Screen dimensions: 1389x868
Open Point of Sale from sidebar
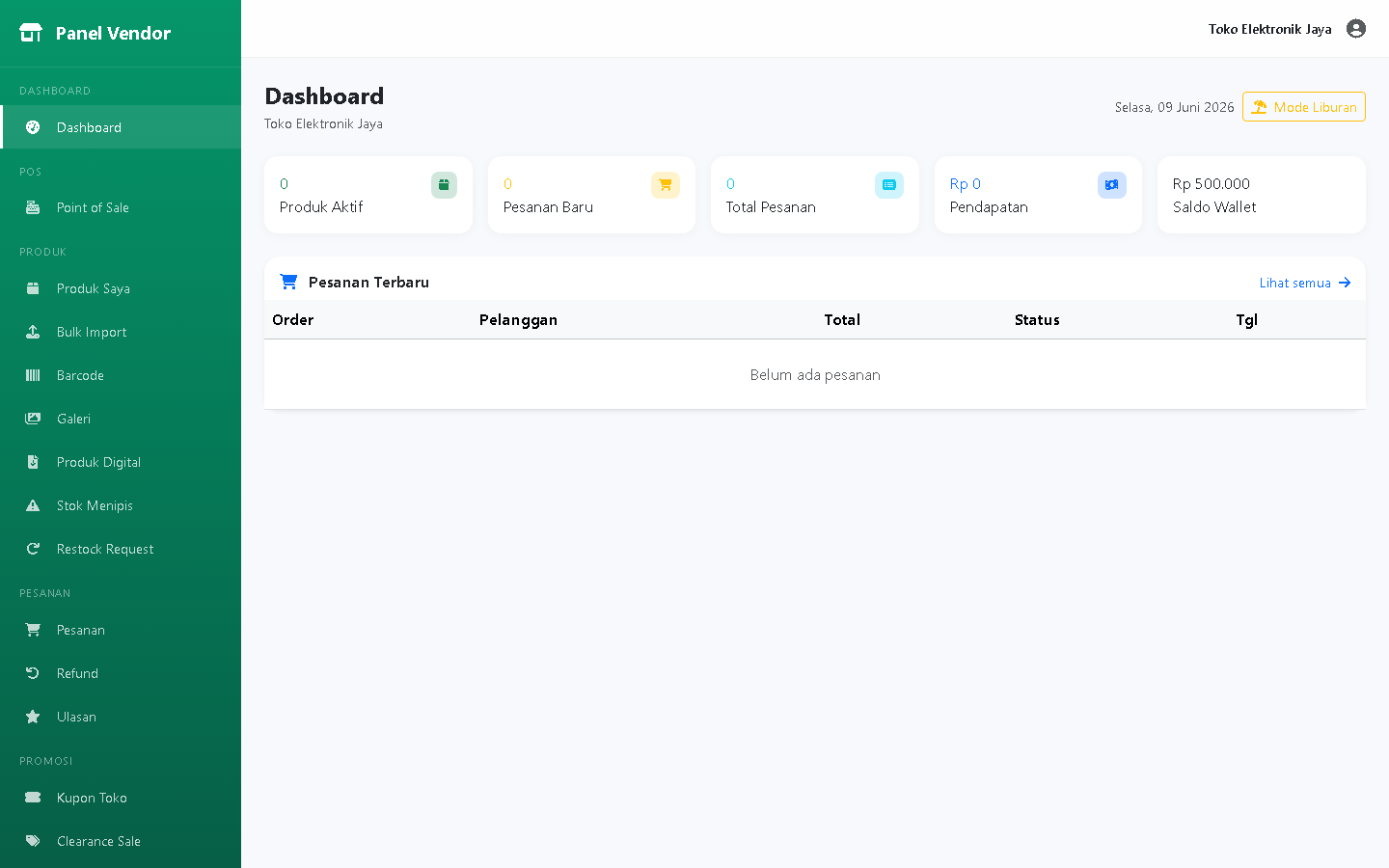[121, 207]
